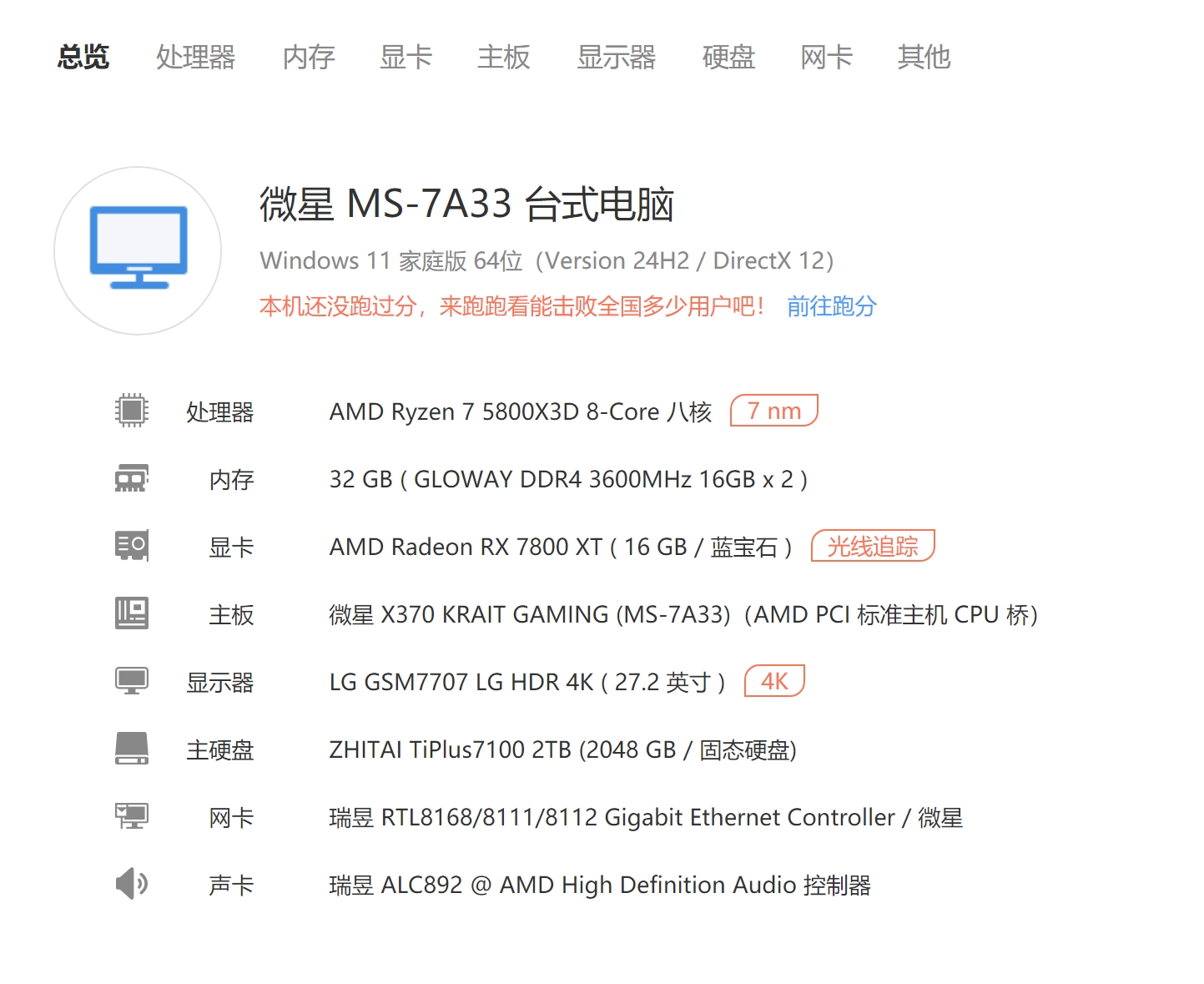
Task: Open the 主板 tab
Action: tap(504, 57)
